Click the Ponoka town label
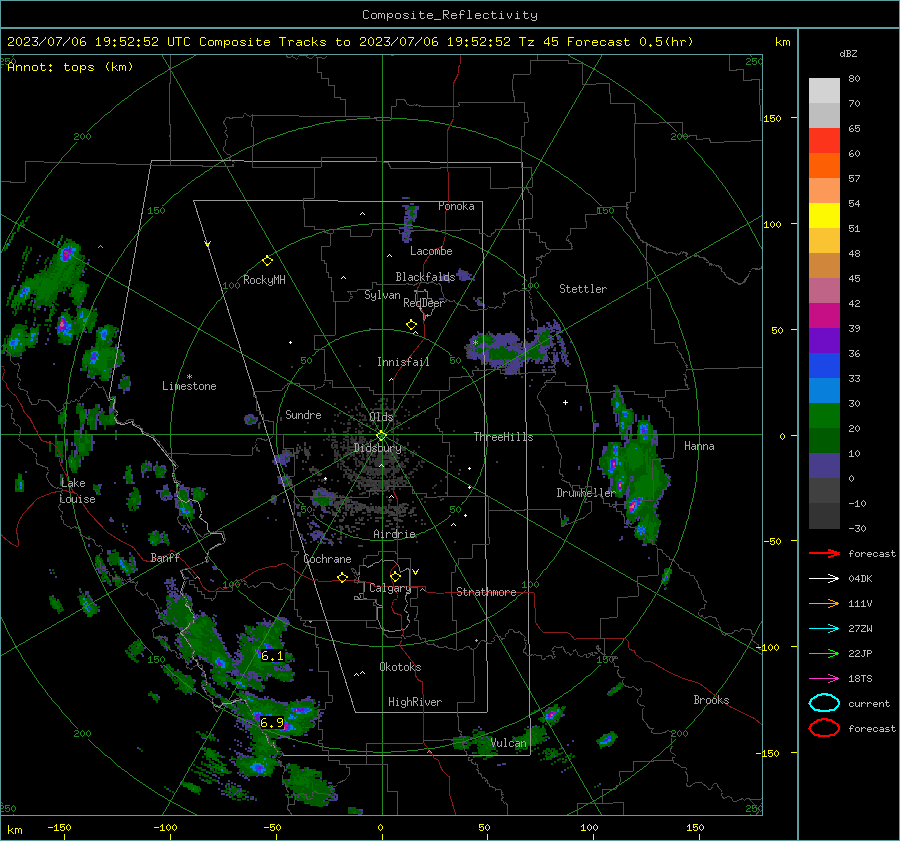 coord(456,206)
